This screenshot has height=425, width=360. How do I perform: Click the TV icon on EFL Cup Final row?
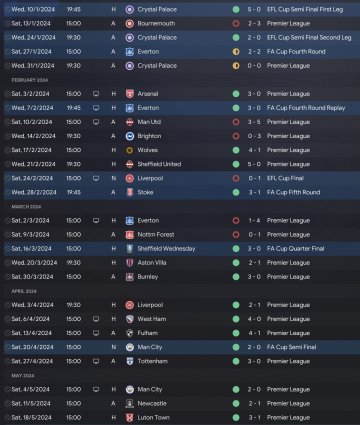click(96, 178)
